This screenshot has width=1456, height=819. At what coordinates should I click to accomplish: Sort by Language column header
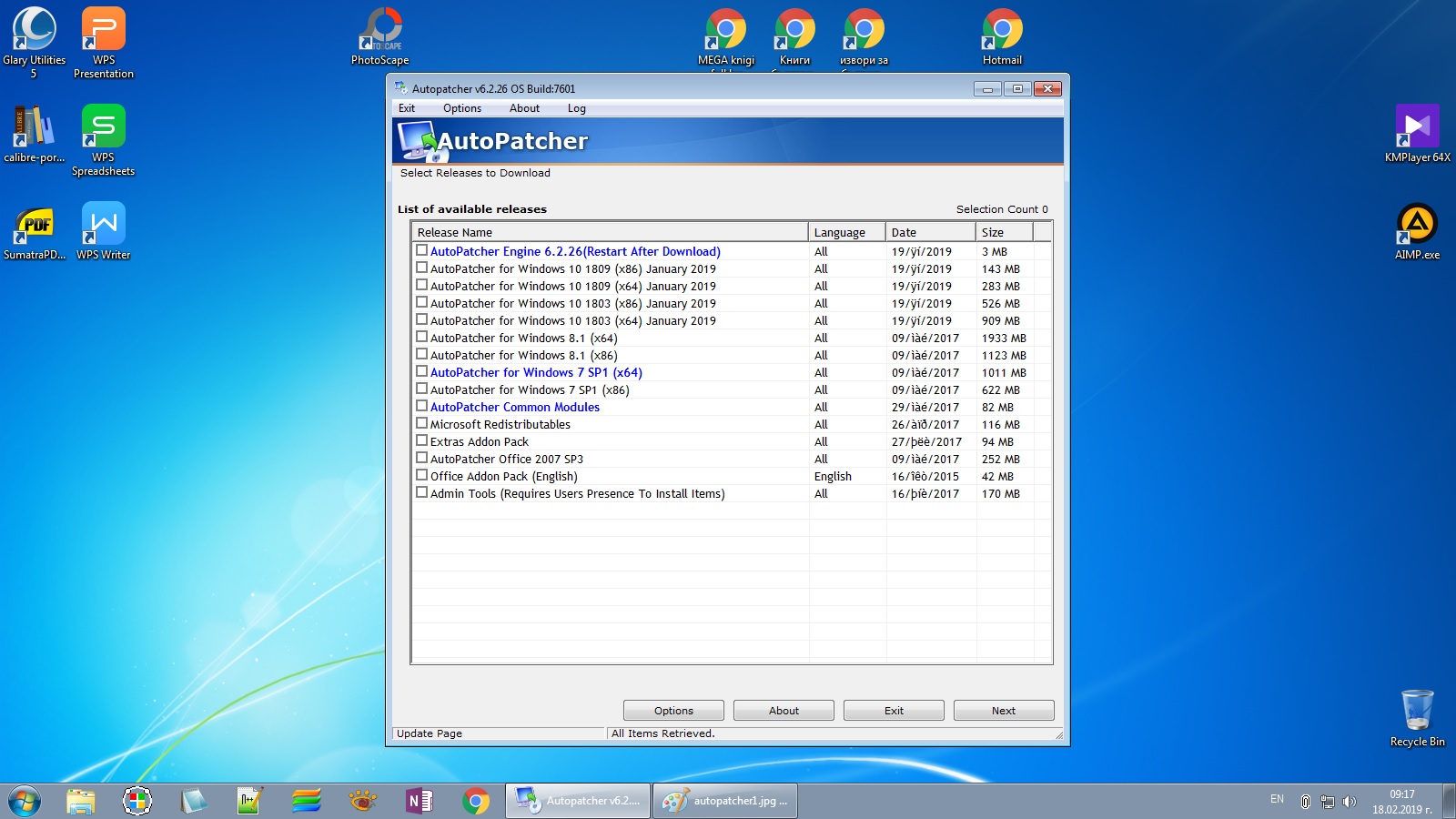pyautogui.click(x=847, y=232)
